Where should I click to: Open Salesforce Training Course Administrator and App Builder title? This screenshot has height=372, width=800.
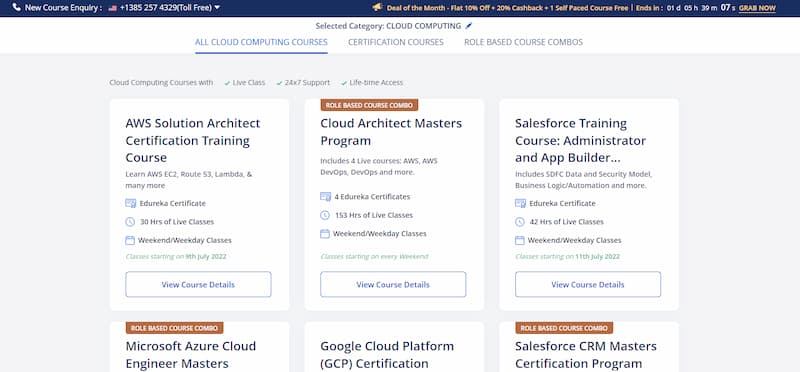(581, 140)
